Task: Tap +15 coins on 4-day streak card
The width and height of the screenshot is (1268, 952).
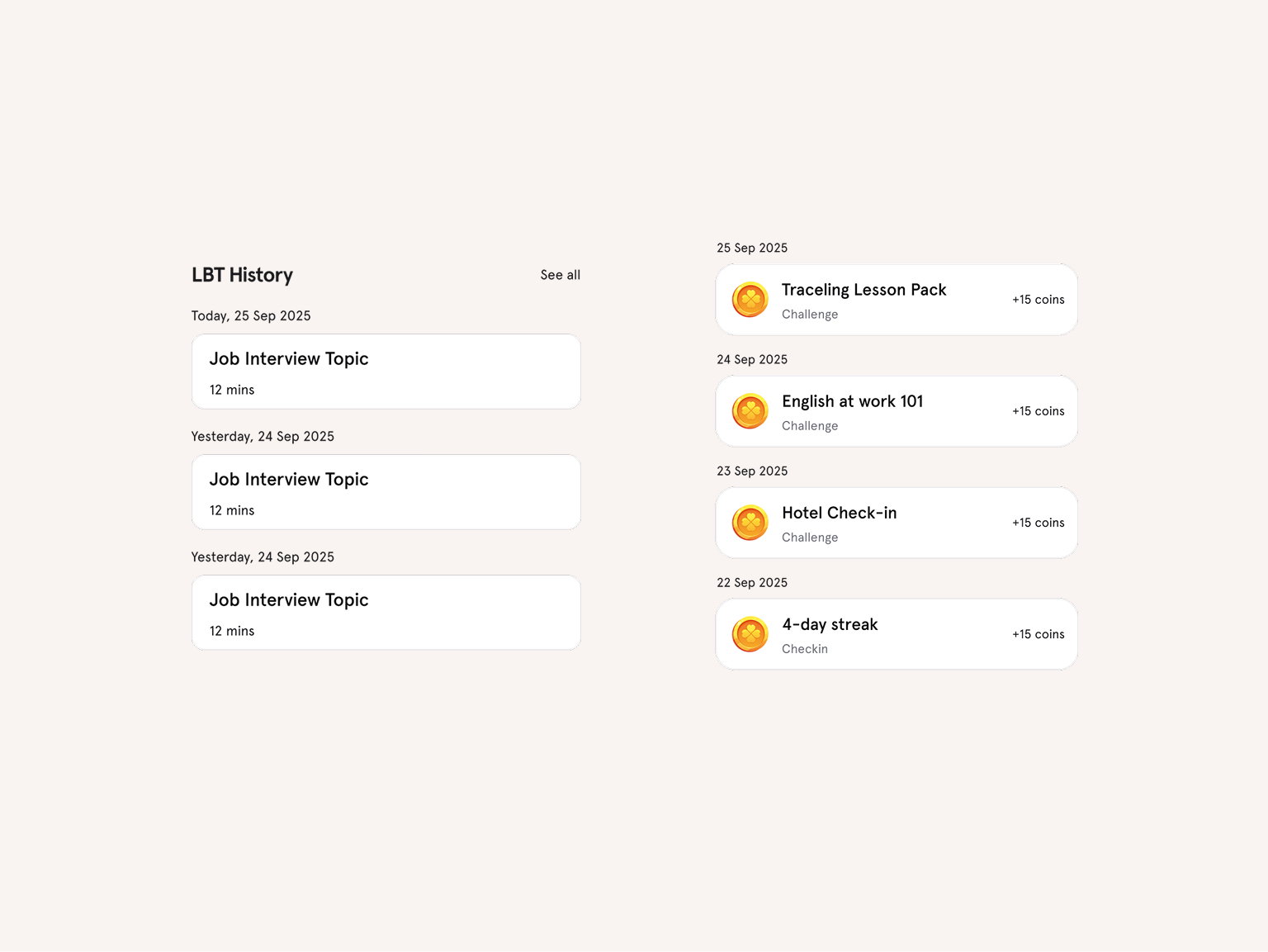Action: click(x=1038, y=634)
